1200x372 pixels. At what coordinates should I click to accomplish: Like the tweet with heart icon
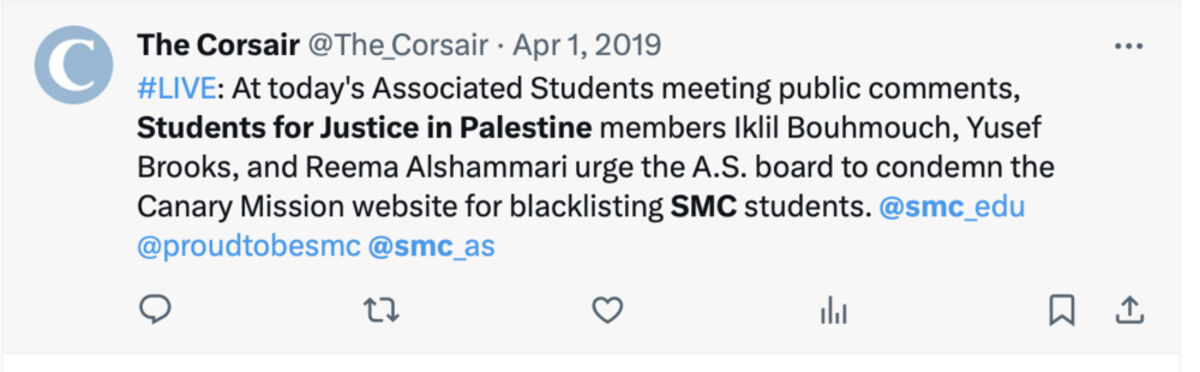(608, 312)
